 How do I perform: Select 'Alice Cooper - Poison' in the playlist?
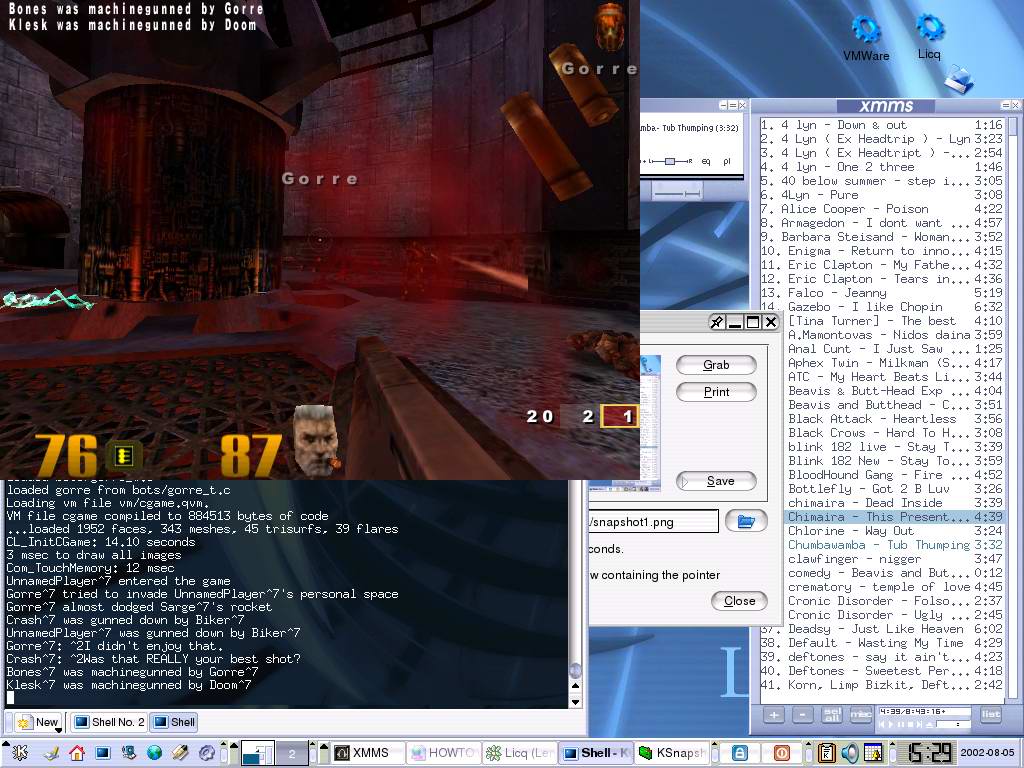coord(882,209)
